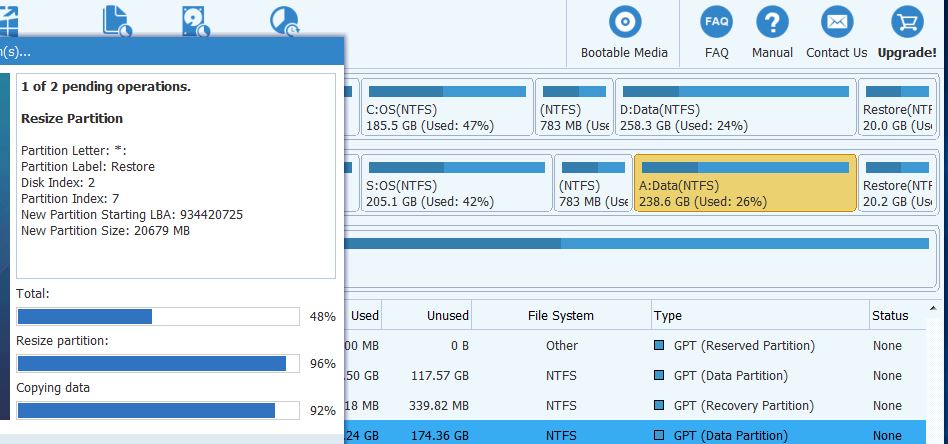Click the hard-disk-with-clock toolbar icon
Image resolution: width=948 pixels, height=444 pixels.
[196, 21]
